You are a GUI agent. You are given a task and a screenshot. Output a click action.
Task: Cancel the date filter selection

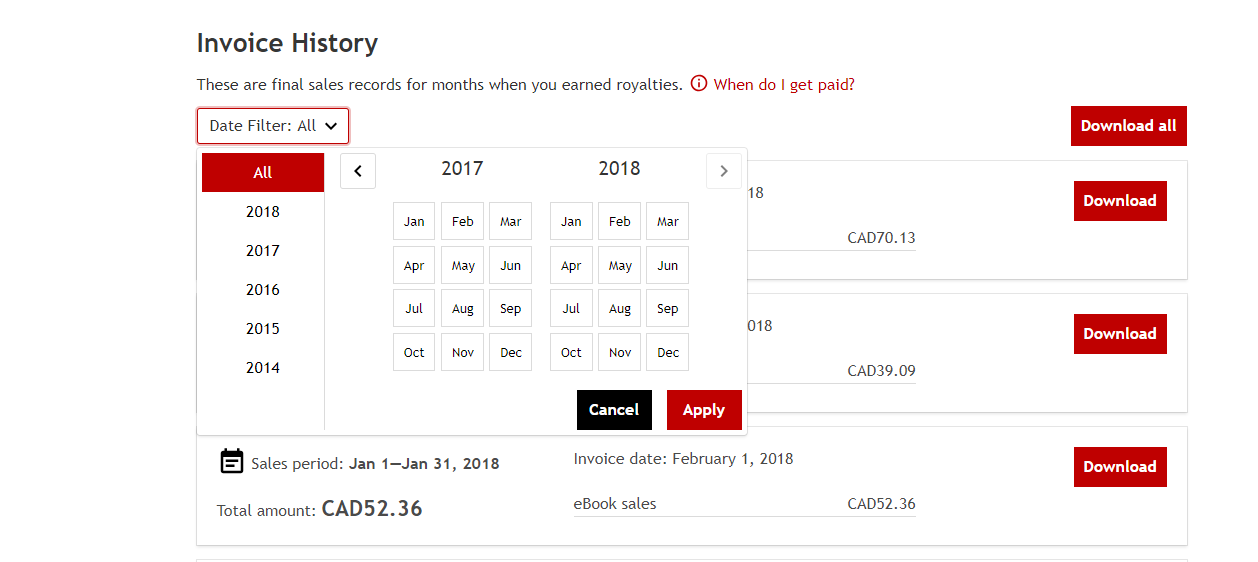tap(614, 410)
